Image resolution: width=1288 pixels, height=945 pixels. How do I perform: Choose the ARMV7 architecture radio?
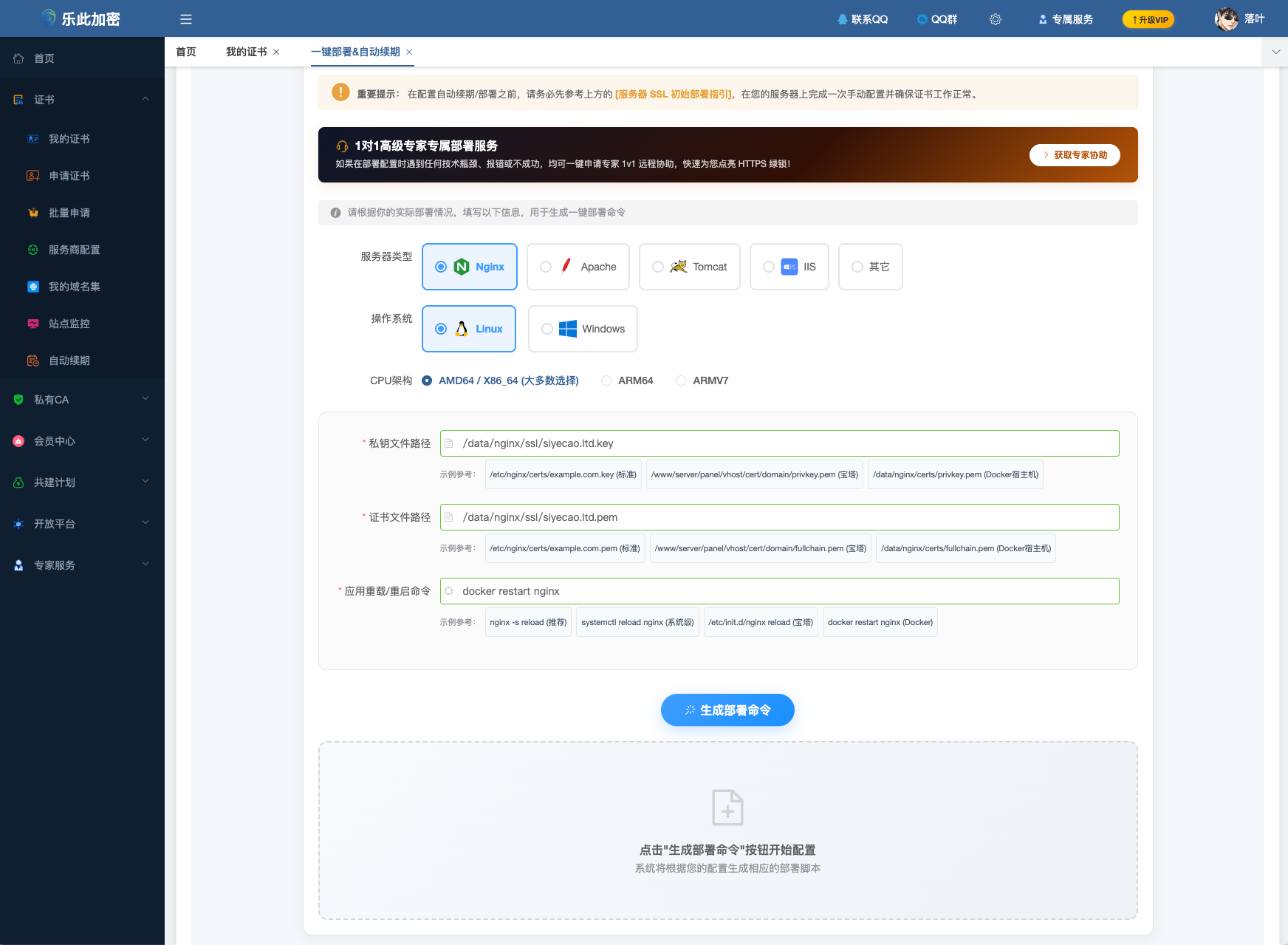tap(681, 381)
